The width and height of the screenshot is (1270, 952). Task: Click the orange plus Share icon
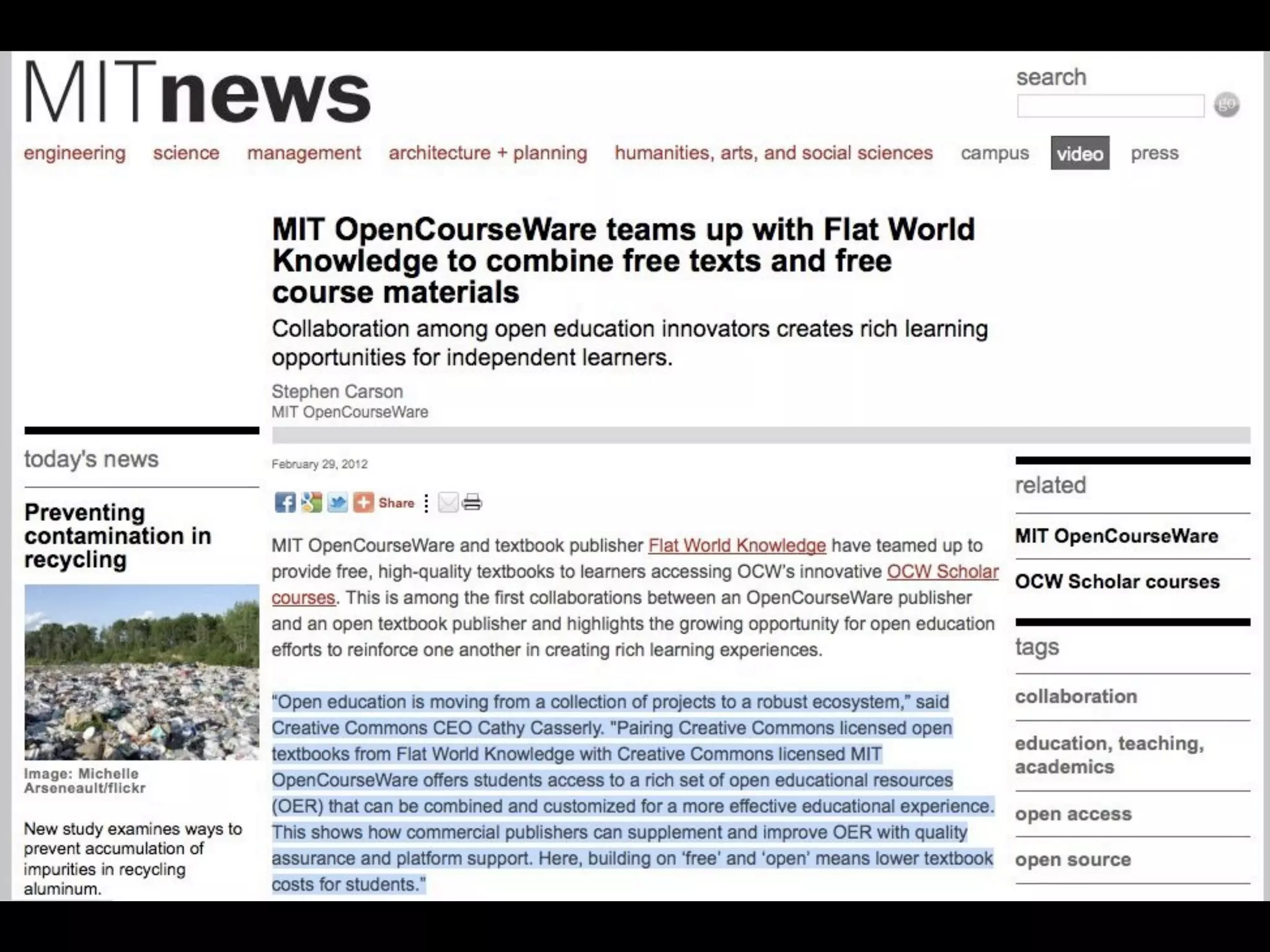coord(363,502)
